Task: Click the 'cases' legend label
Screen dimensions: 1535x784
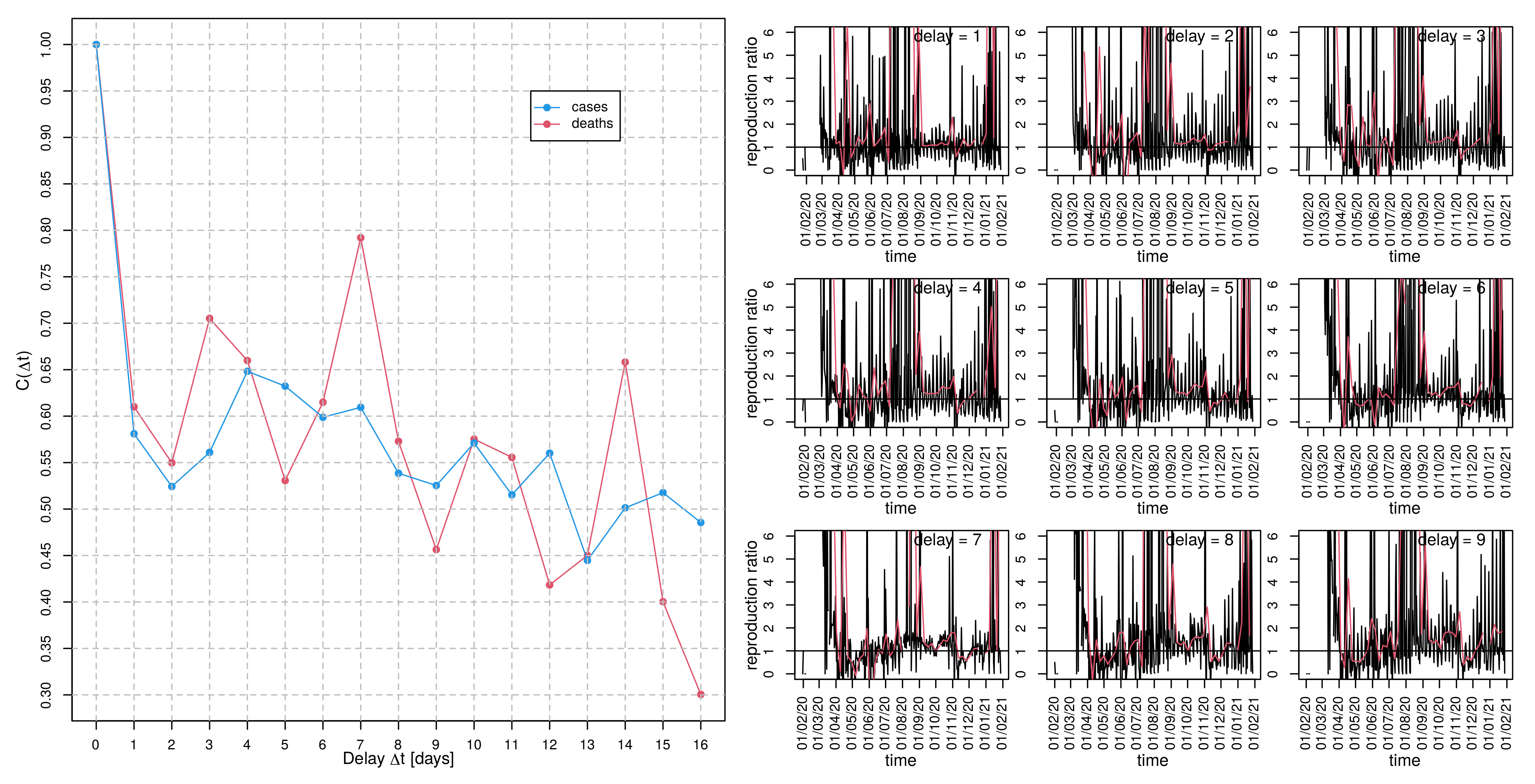Action: click(589, 107)
